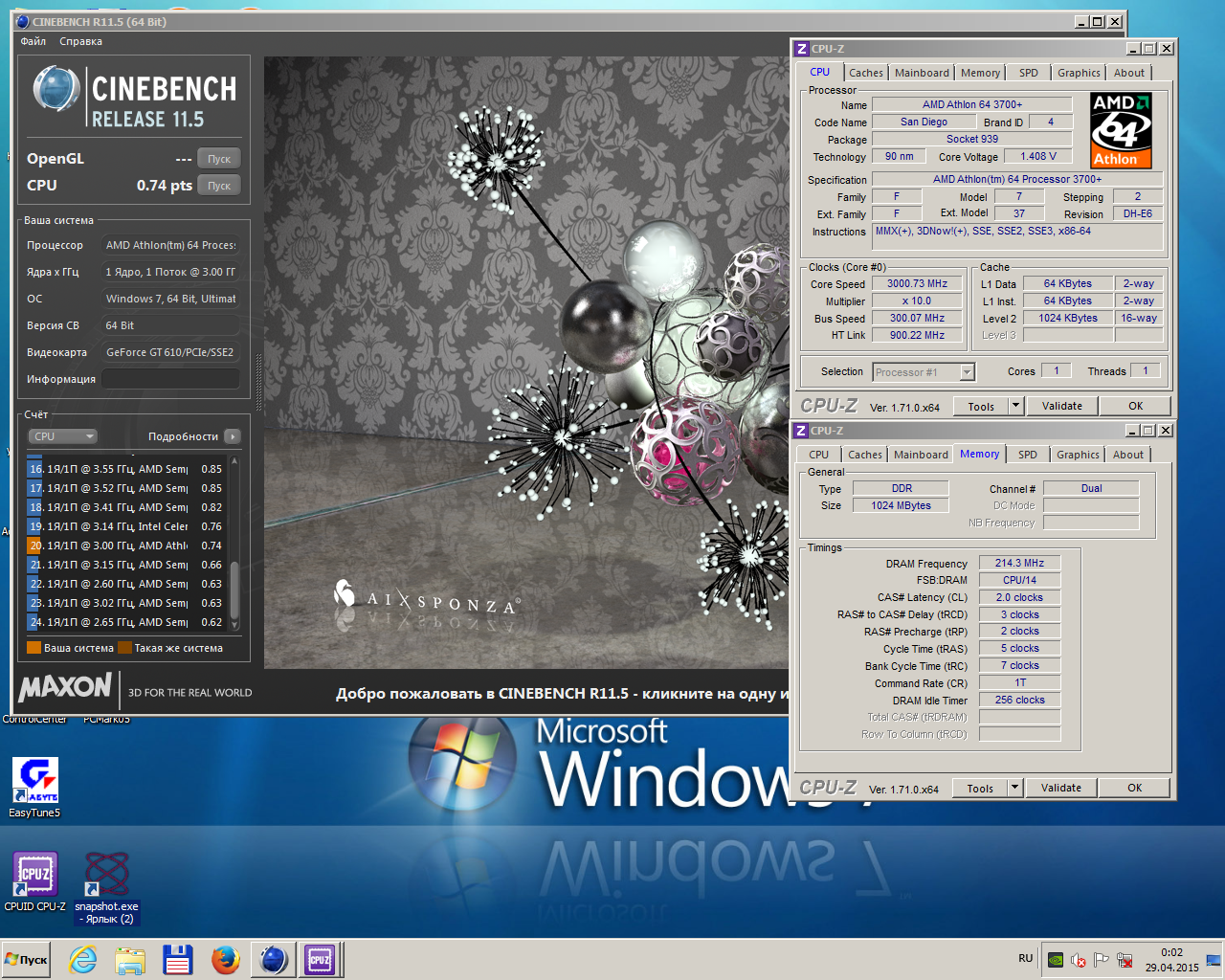Switch to Caches tab in upper CPU-Z
Viewport: 1225px width, 980px height.
pyautogui.click(x=866, y=73)
